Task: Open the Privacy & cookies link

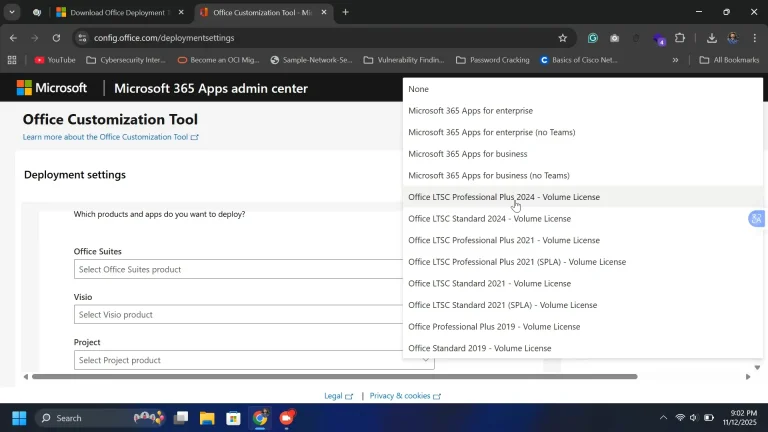Action: click(x=405, y=396)
